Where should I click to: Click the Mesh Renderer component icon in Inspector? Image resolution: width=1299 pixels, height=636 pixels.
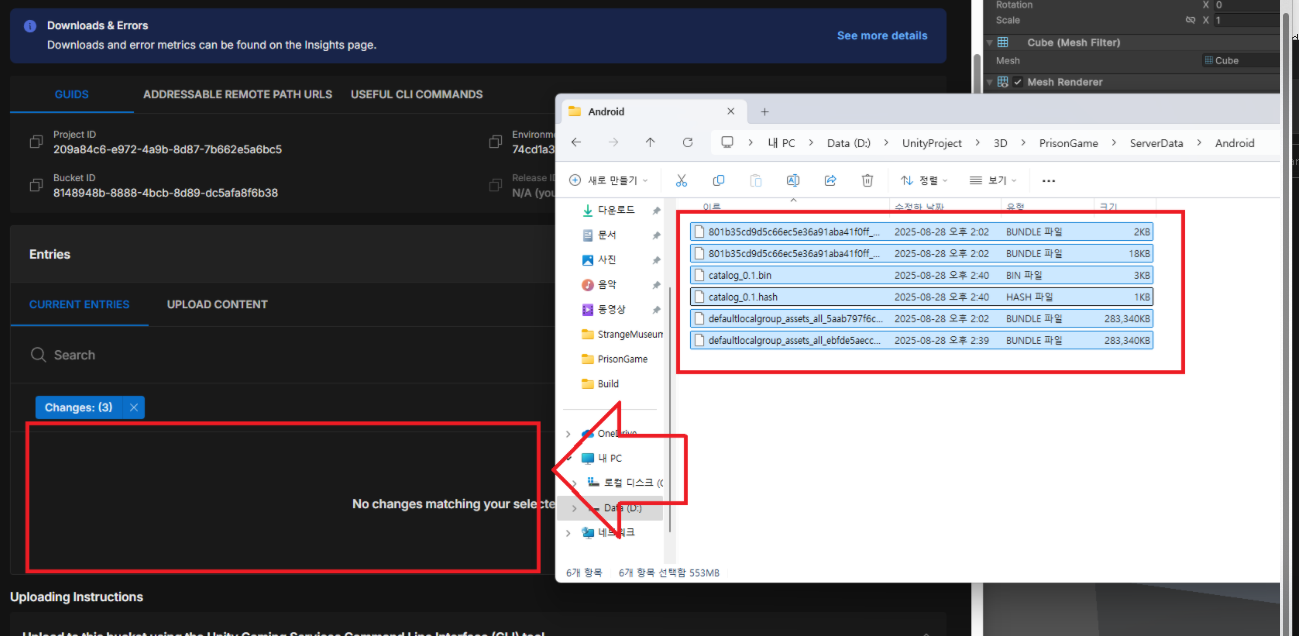[x=1003, y=82]
